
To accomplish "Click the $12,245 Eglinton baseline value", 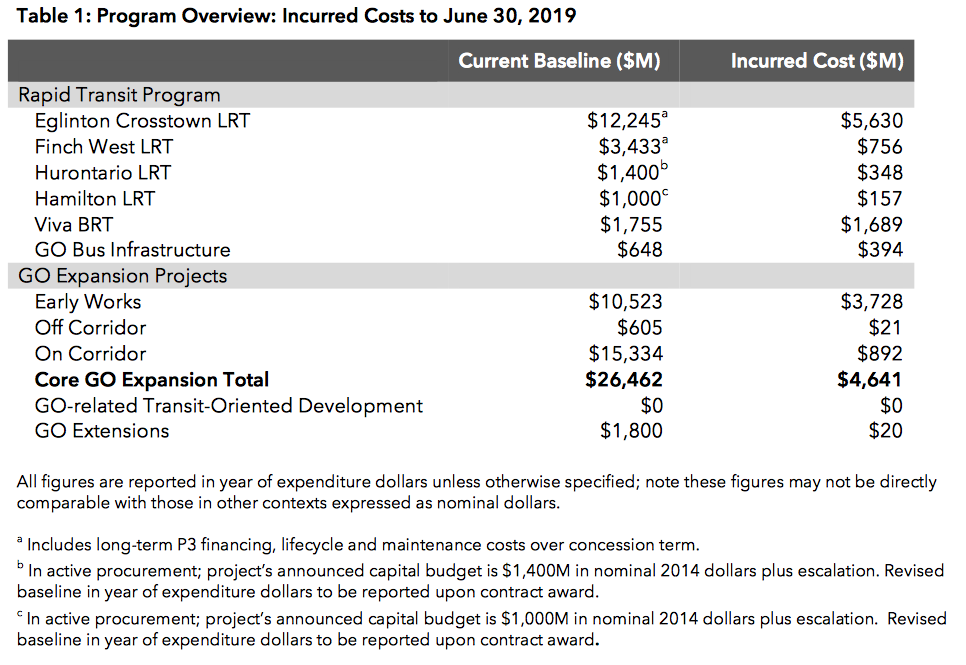I will click(x=624, y=121).
